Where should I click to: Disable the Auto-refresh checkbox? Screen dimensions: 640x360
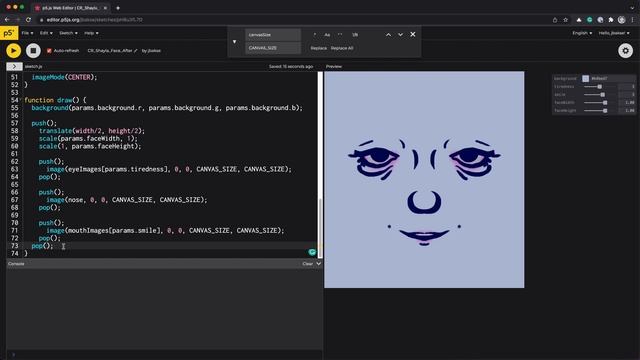click(x=49, y=51)
